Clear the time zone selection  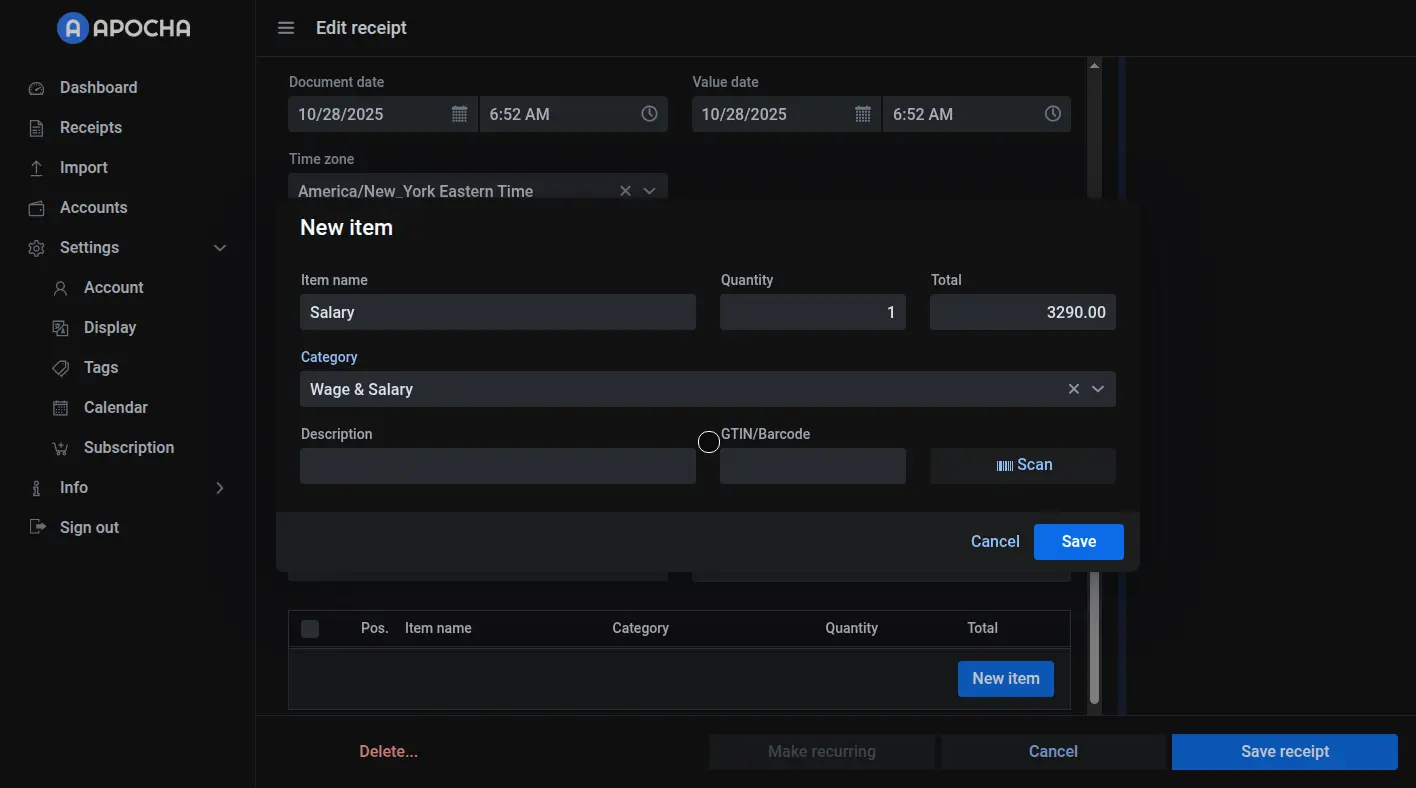coord(625,191)
